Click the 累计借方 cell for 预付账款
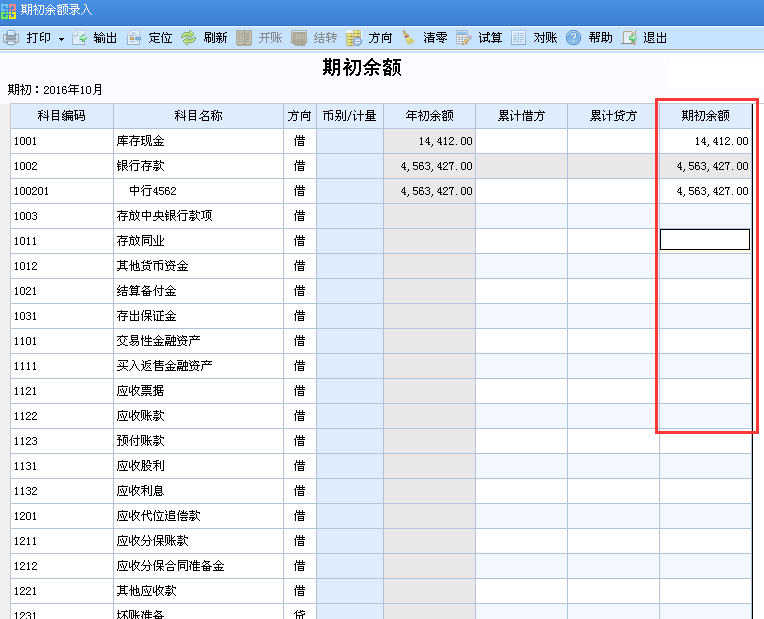764x619 pixels. [x=521, y=441]
